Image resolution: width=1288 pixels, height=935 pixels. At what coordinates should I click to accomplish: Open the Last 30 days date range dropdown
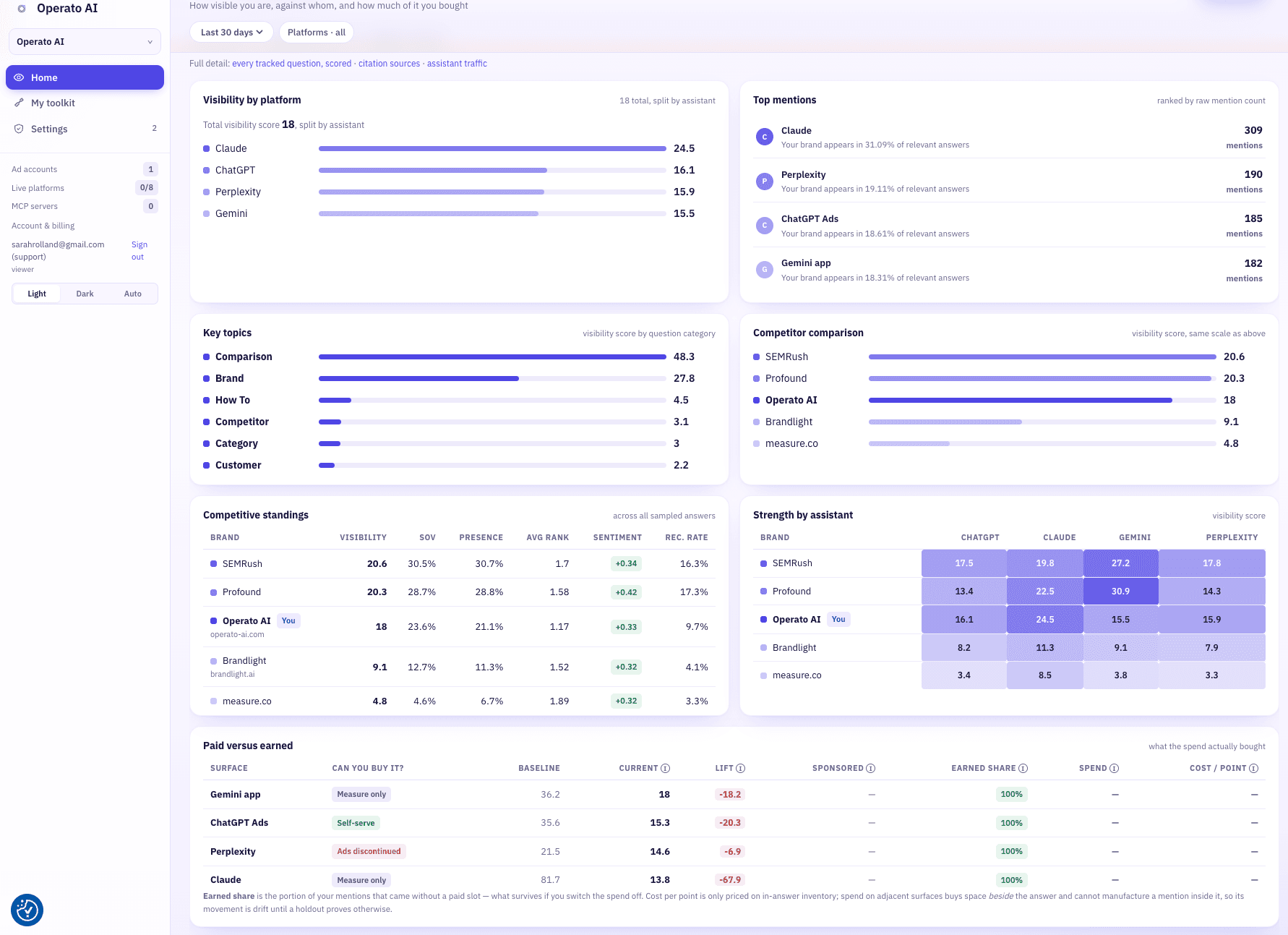coord(231,33)
